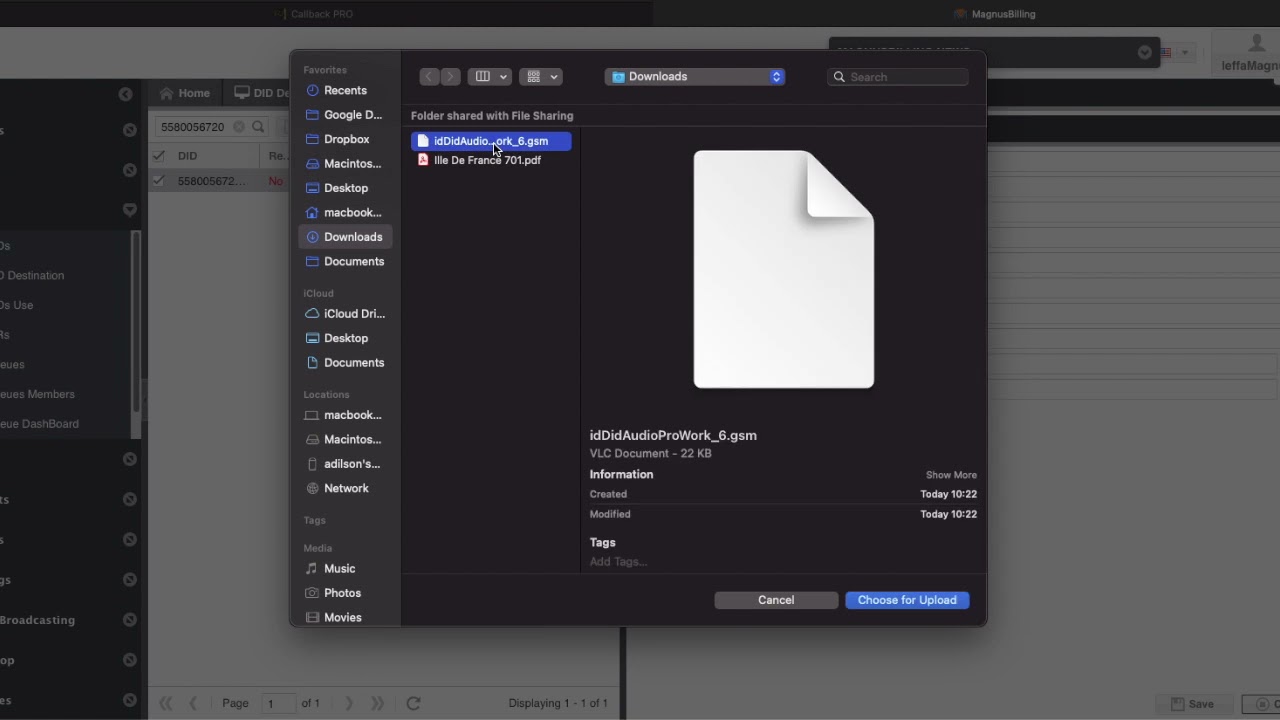
Task: Click the Save button in the form
Action: coord(1192,704)
